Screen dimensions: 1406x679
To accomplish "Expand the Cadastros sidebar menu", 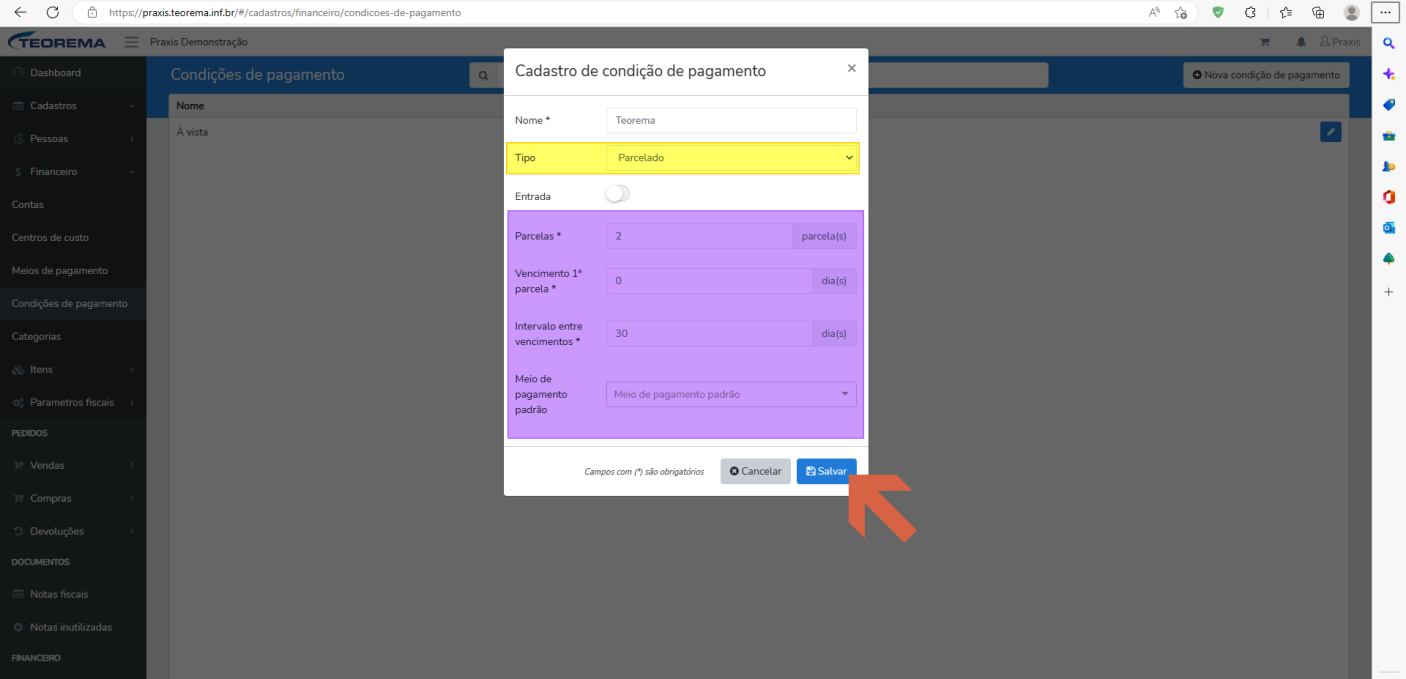I will [73, 106].
